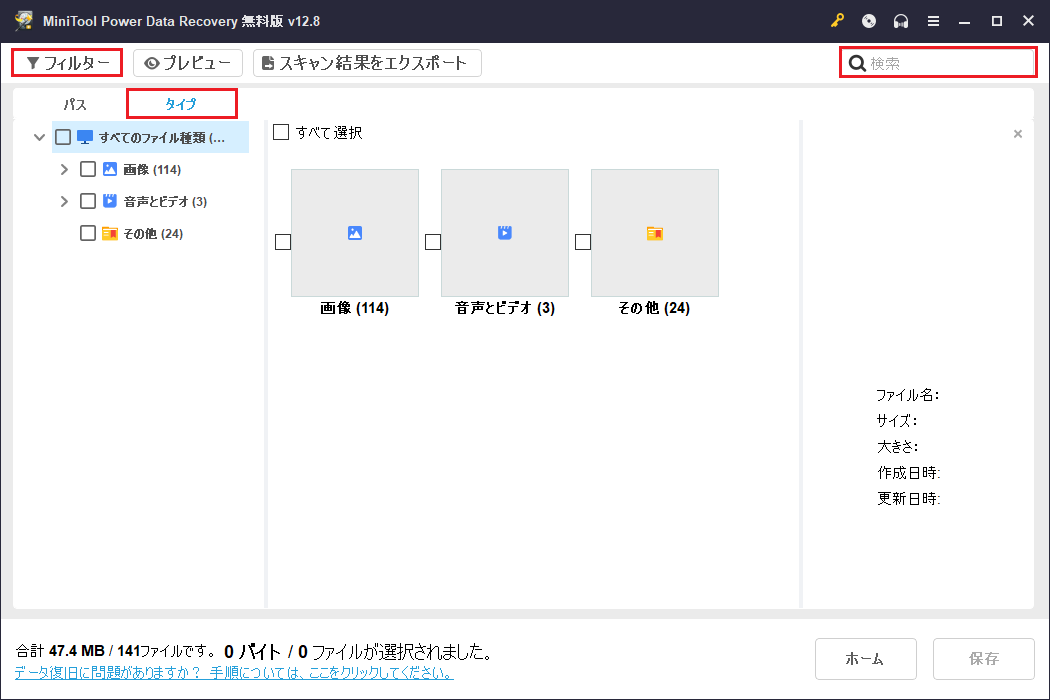
Task: Click the その他 folder icon in tree
Action: pyautogui.click(x=110, y=233)
